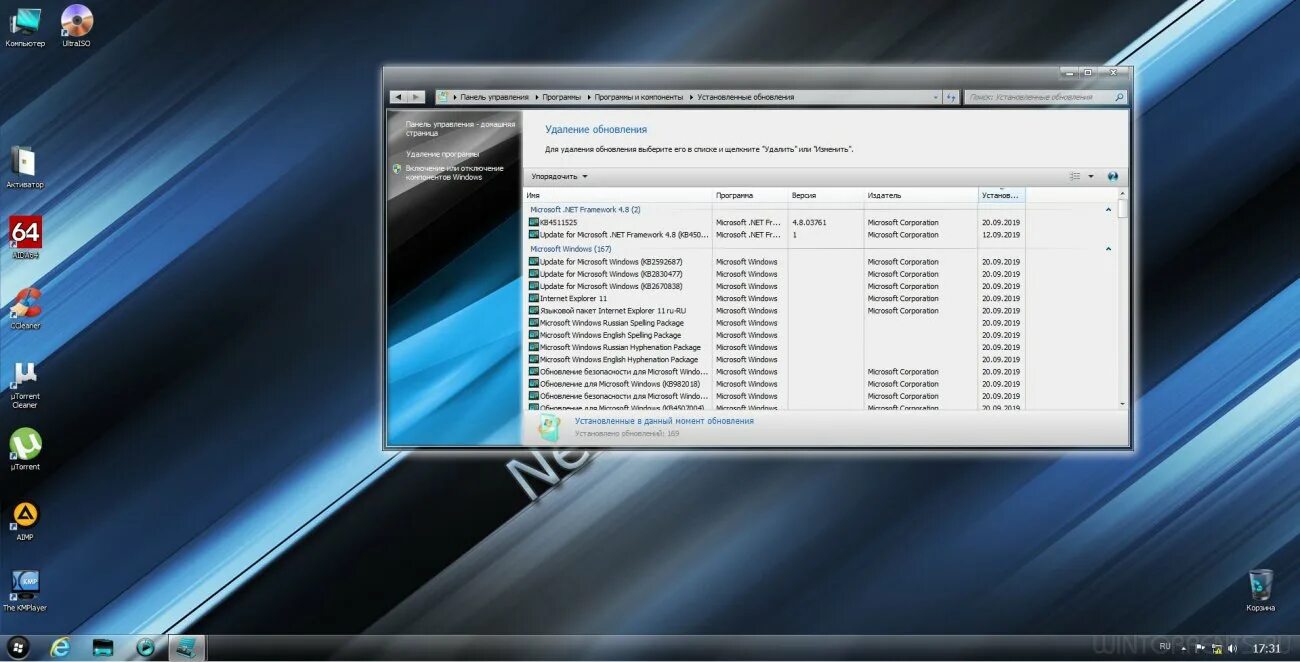
Task: Launch Internet Explorer from the taskbar
Action: (x=61, y=648)
